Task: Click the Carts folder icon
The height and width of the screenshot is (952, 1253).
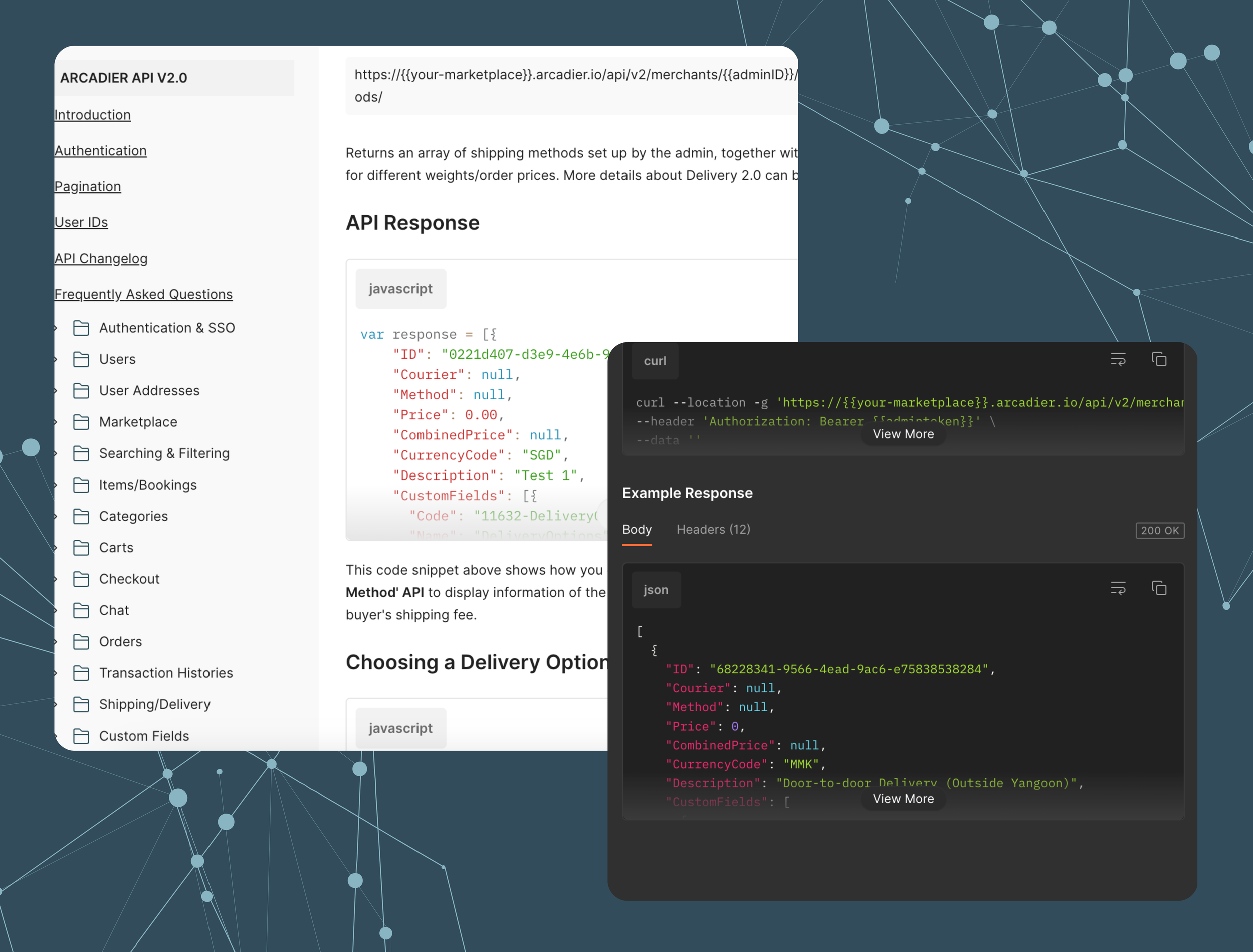Action: coord(81,547)
